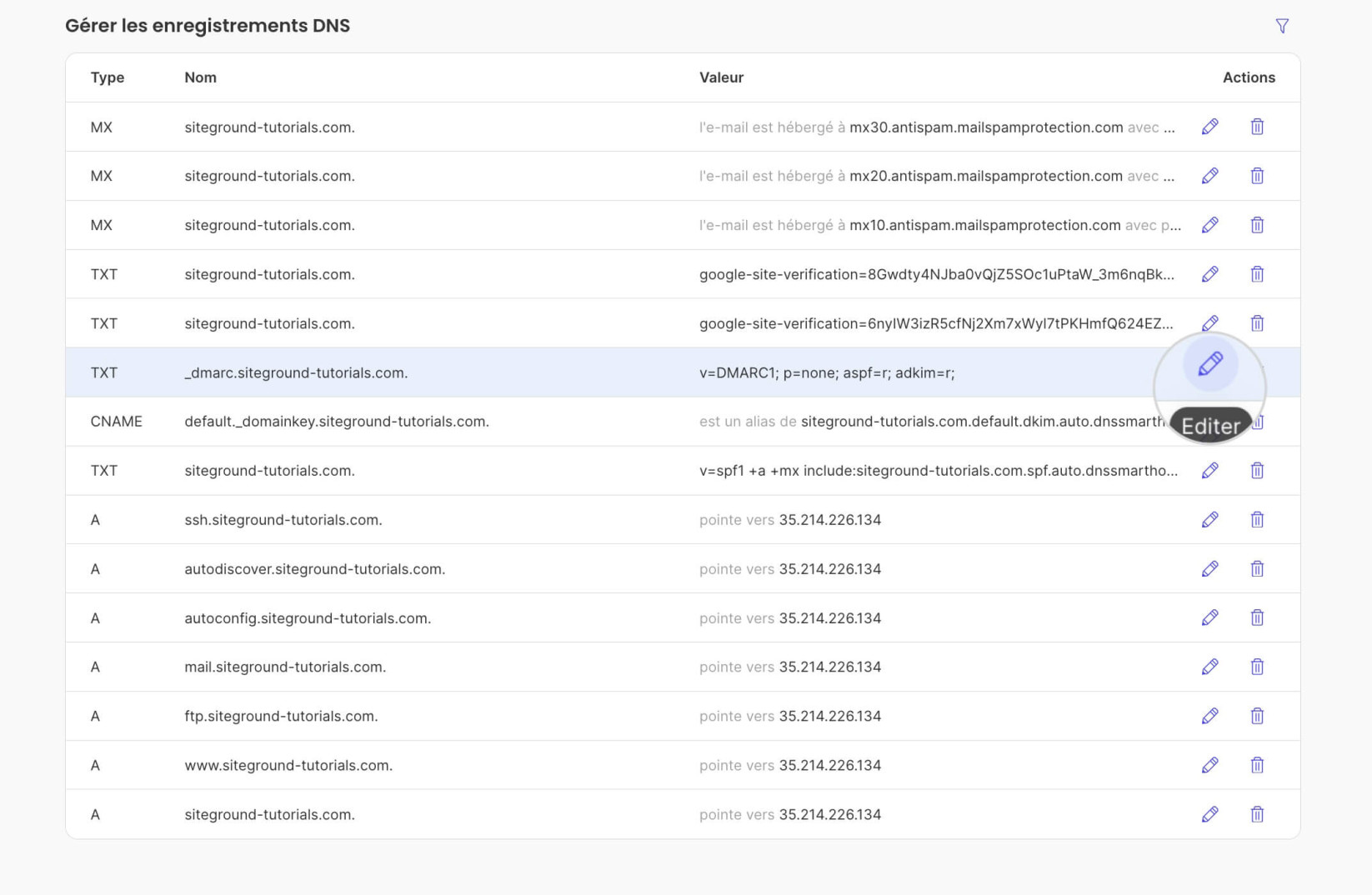1372x895 pixels.
Task: Click default._domainkey.siteground-tutorials.com. name
Action: pos(337,422)
